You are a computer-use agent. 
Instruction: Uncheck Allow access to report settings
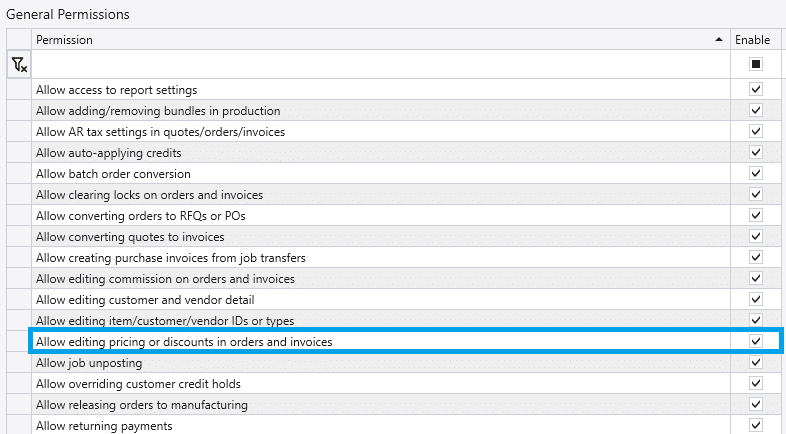(x=755, y=89)
